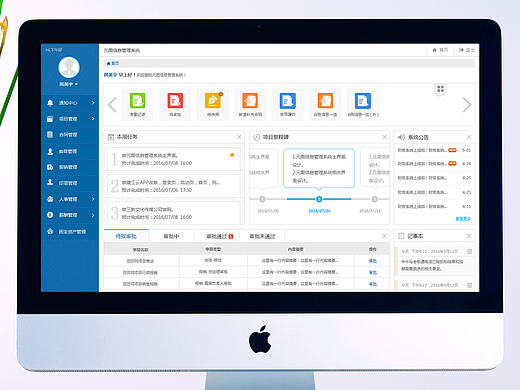
Task: Click the top-right logout button
Action: (467, 50)
